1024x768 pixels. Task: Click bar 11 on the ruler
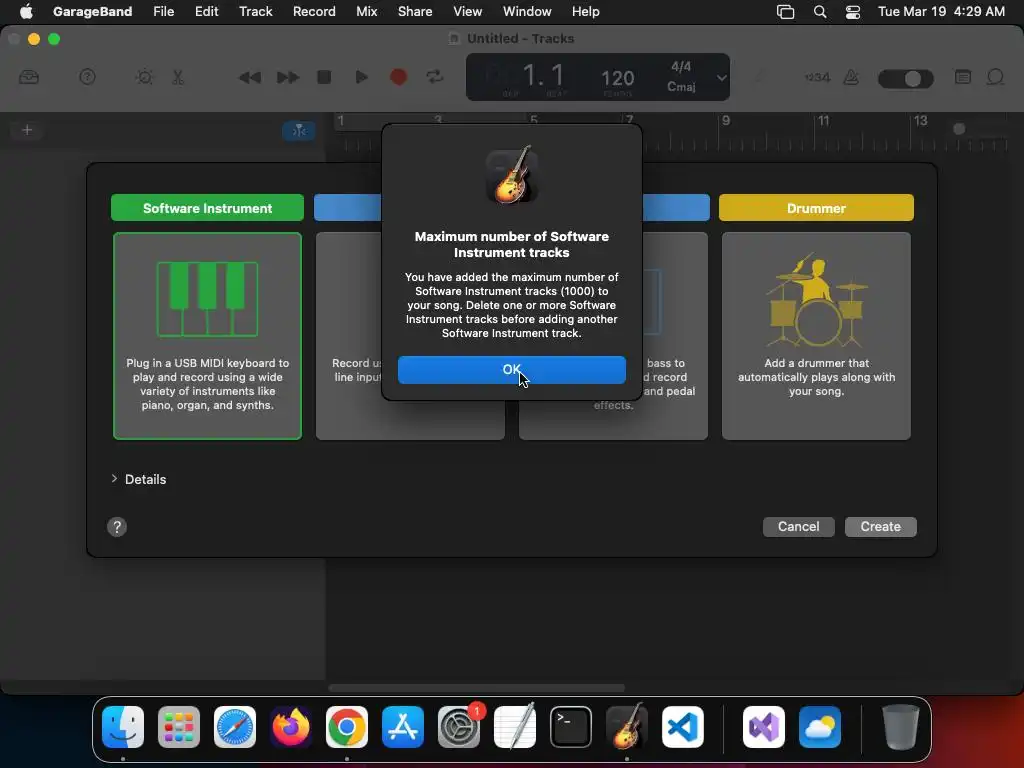[824, 121]
